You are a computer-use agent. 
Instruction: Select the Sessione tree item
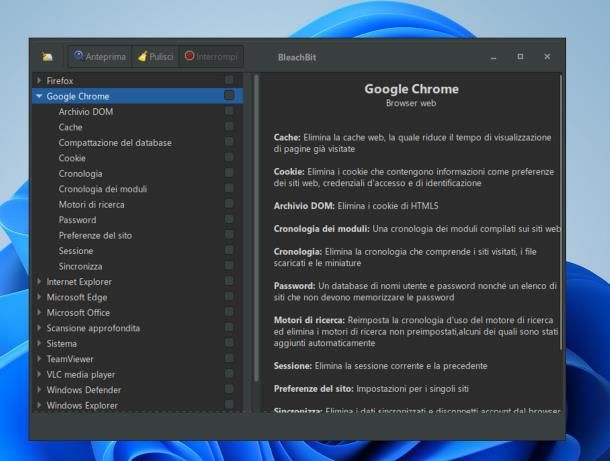point(76,251)
